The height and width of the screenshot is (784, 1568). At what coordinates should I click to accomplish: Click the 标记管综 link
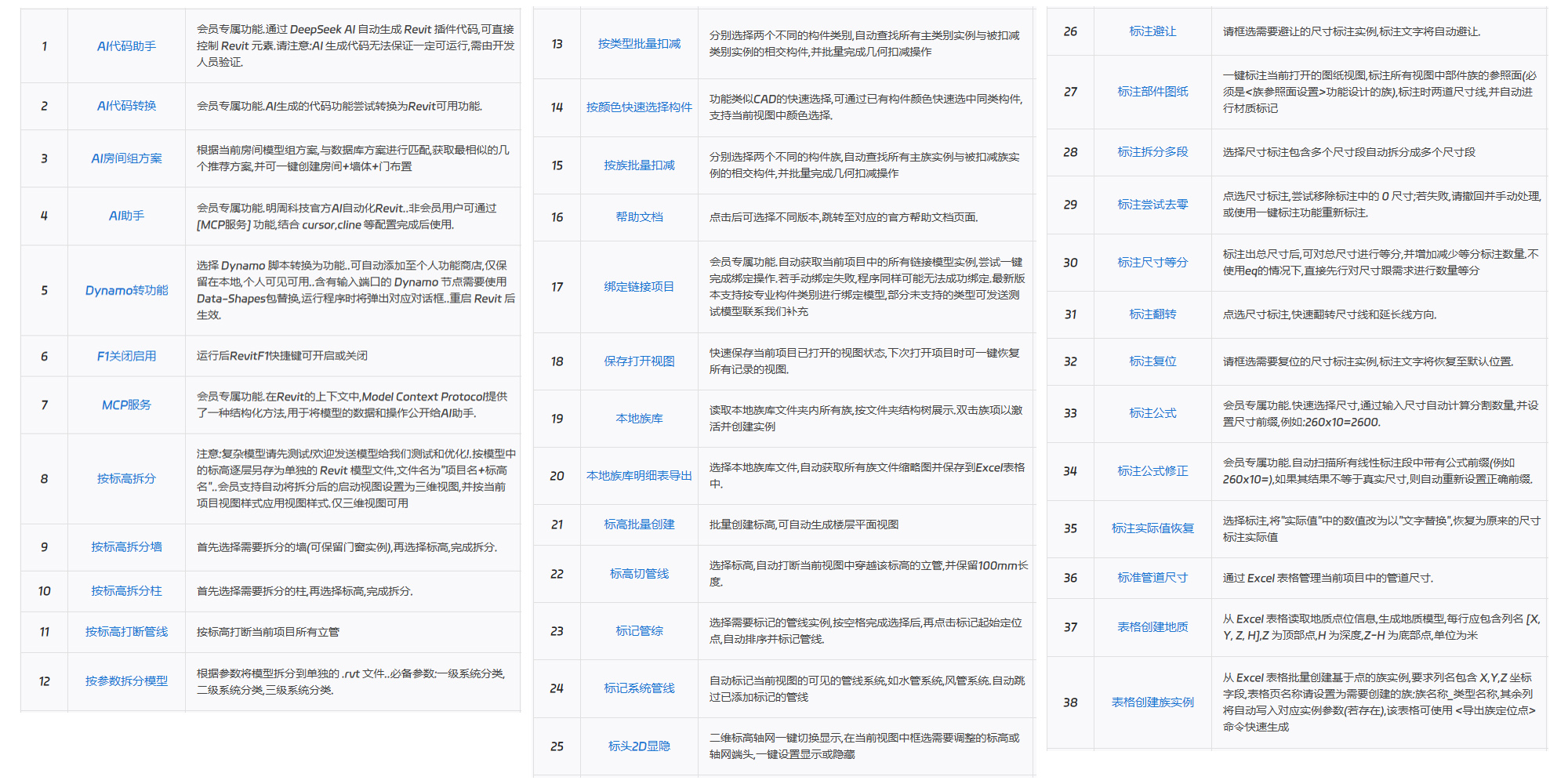tap(639, 630)
